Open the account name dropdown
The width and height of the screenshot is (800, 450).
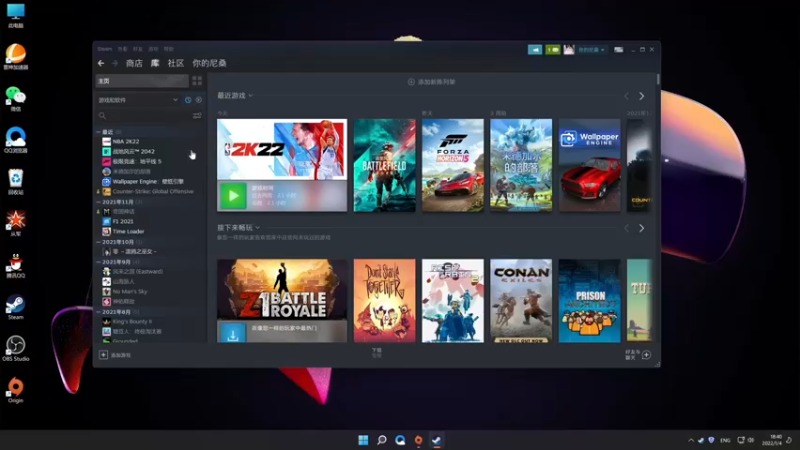(591, 49)
